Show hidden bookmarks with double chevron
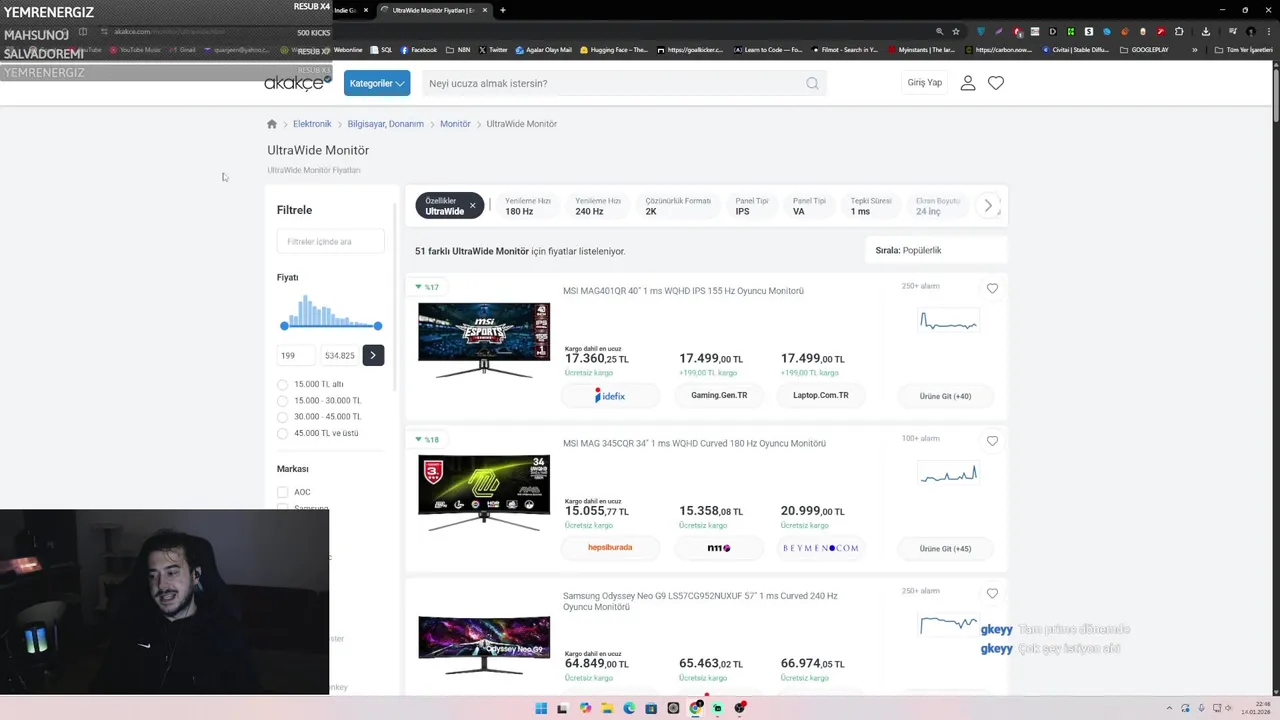This screenshot has height=720, width=1280. (x=1194, y=50)
